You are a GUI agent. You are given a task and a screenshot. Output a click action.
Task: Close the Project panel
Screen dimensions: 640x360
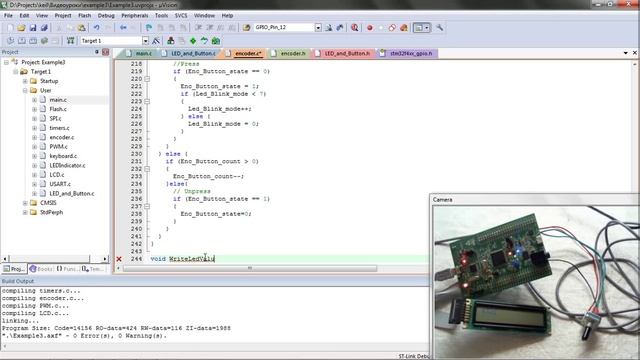tap(105, 52)
